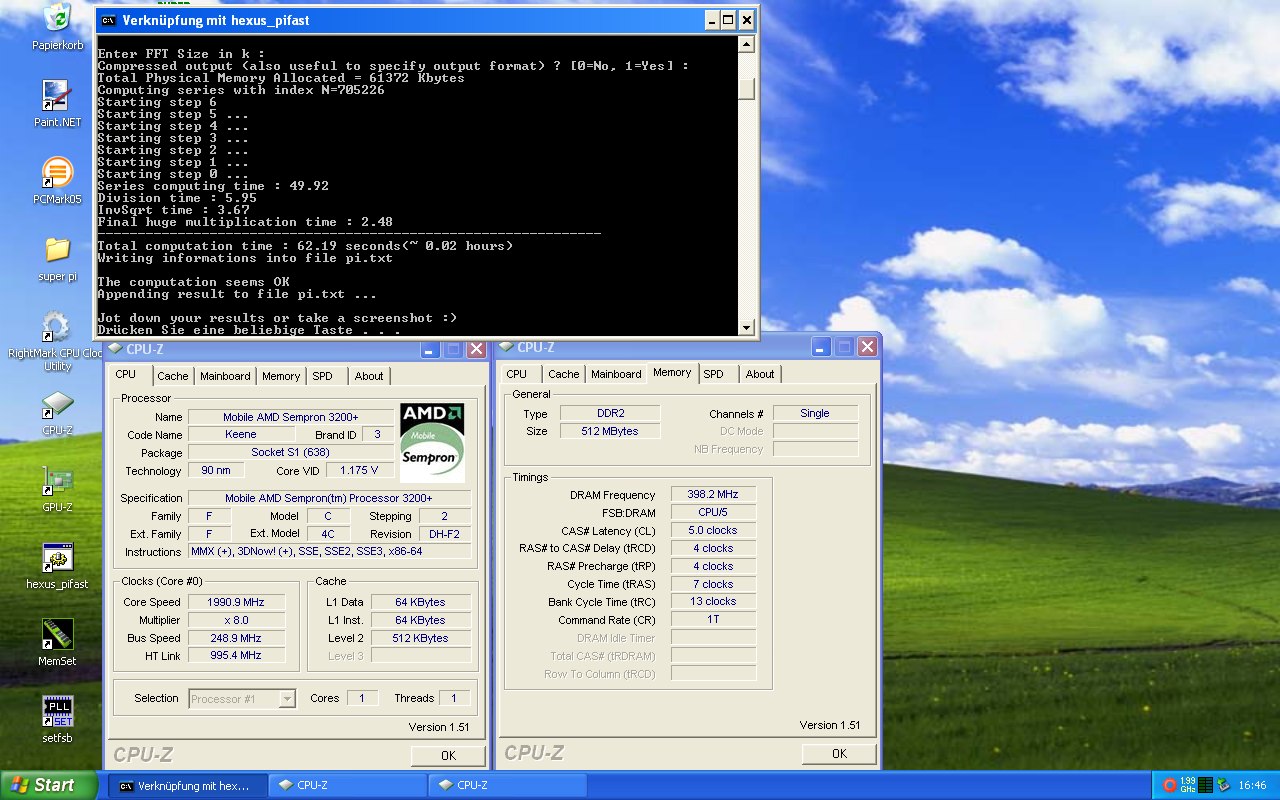
Task: Click console window title bar icon
Action: [109, 20]
